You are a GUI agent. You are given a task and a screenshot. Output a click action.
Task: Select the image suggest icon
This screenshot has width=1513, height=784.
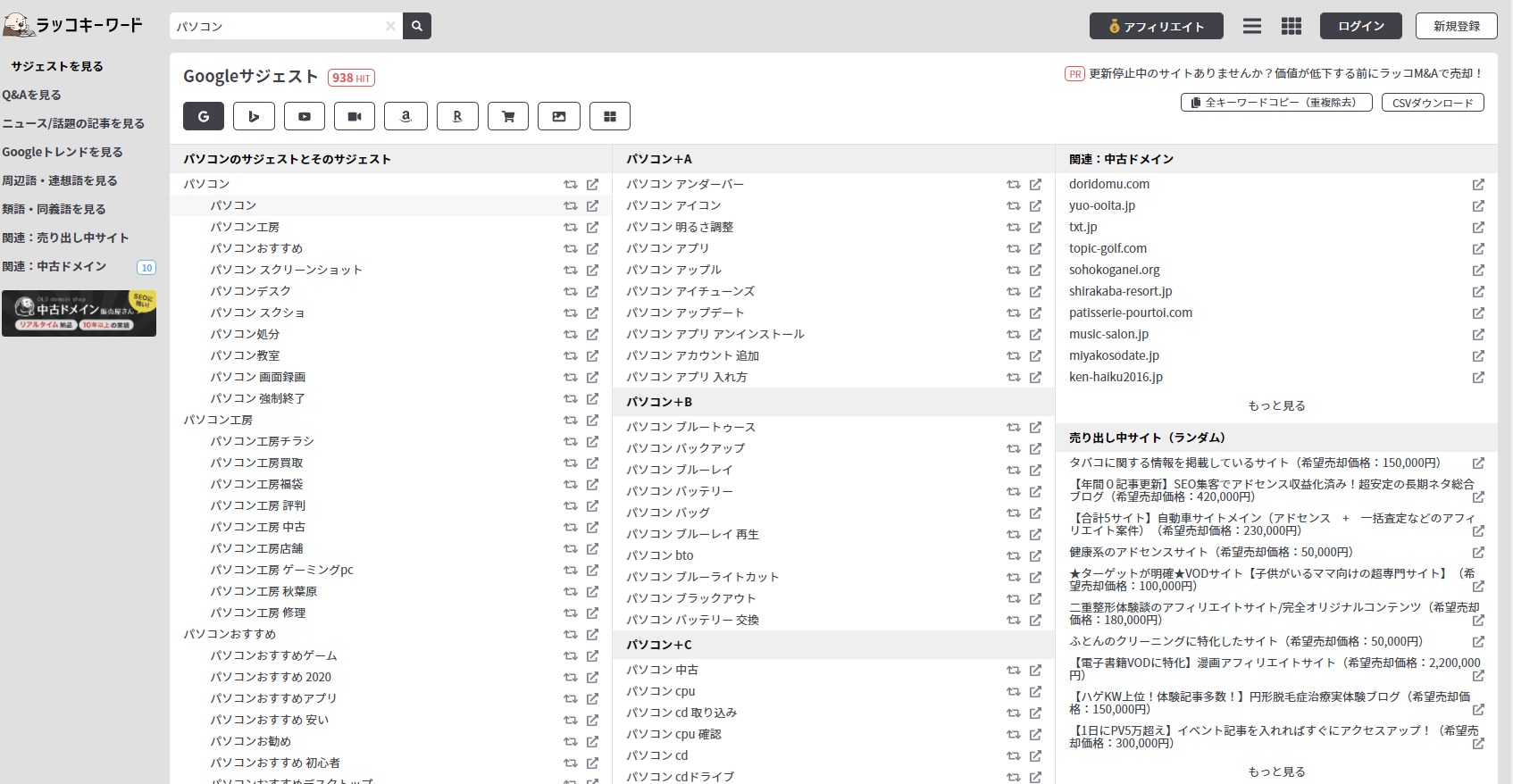(x=559, y=116)
